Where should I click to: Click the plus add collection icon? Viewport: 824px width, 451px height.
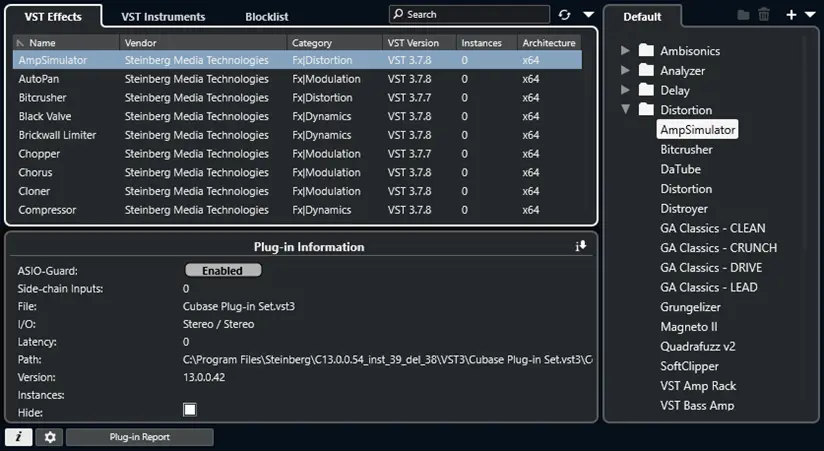(x=791, y=15)
